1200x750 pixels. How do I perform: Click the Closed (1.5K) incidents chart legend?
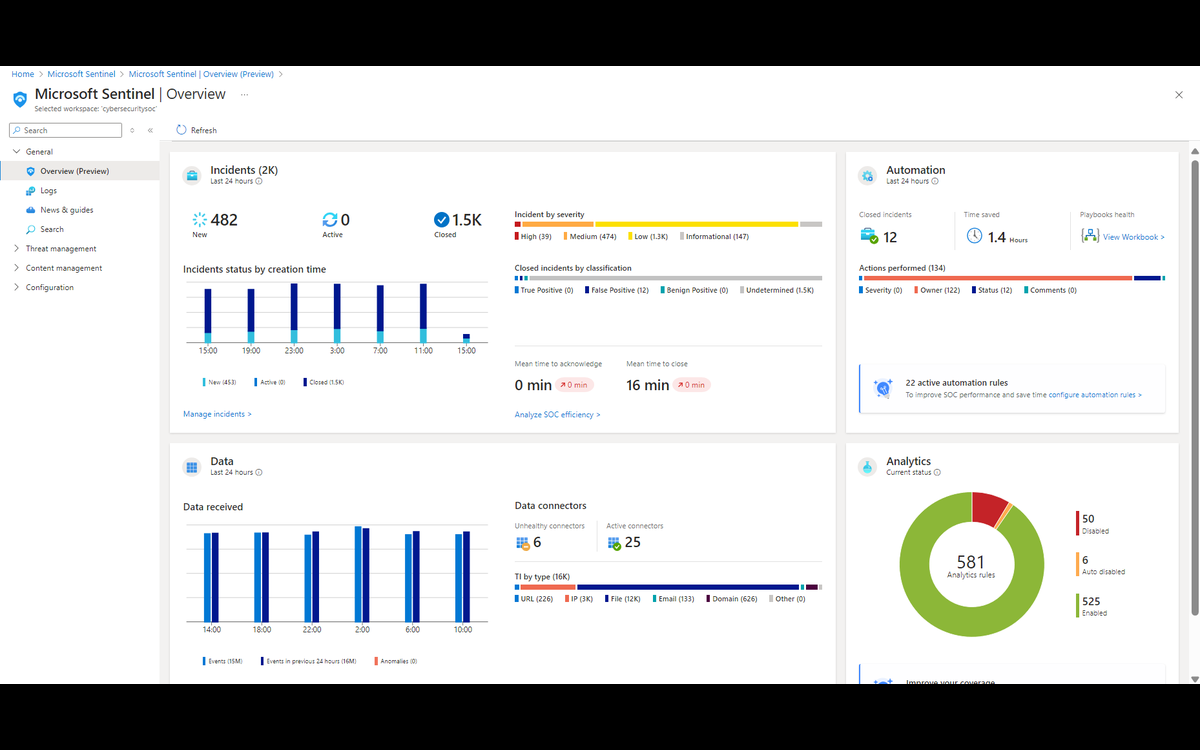[322, 382]
